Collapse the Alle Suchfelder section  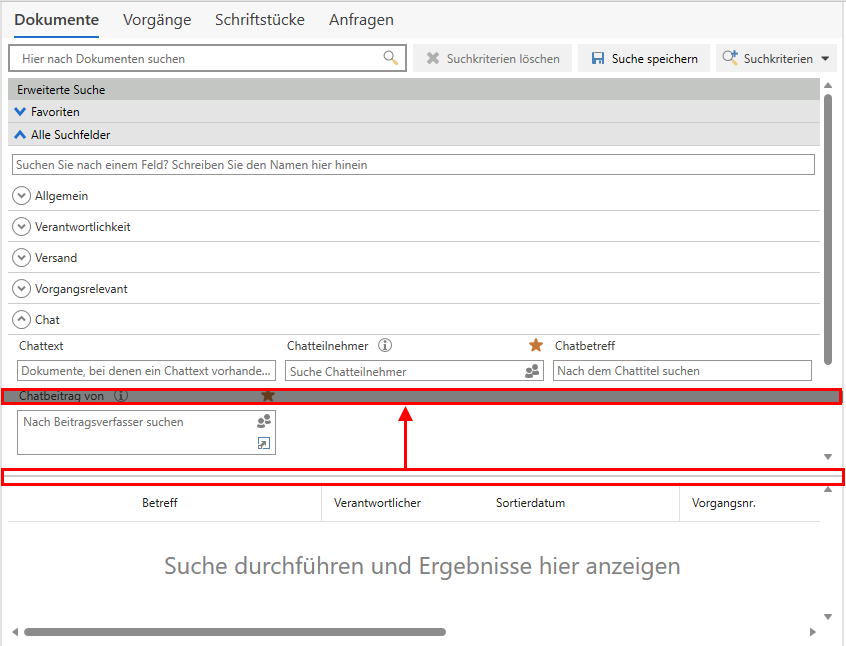point(21,135)
